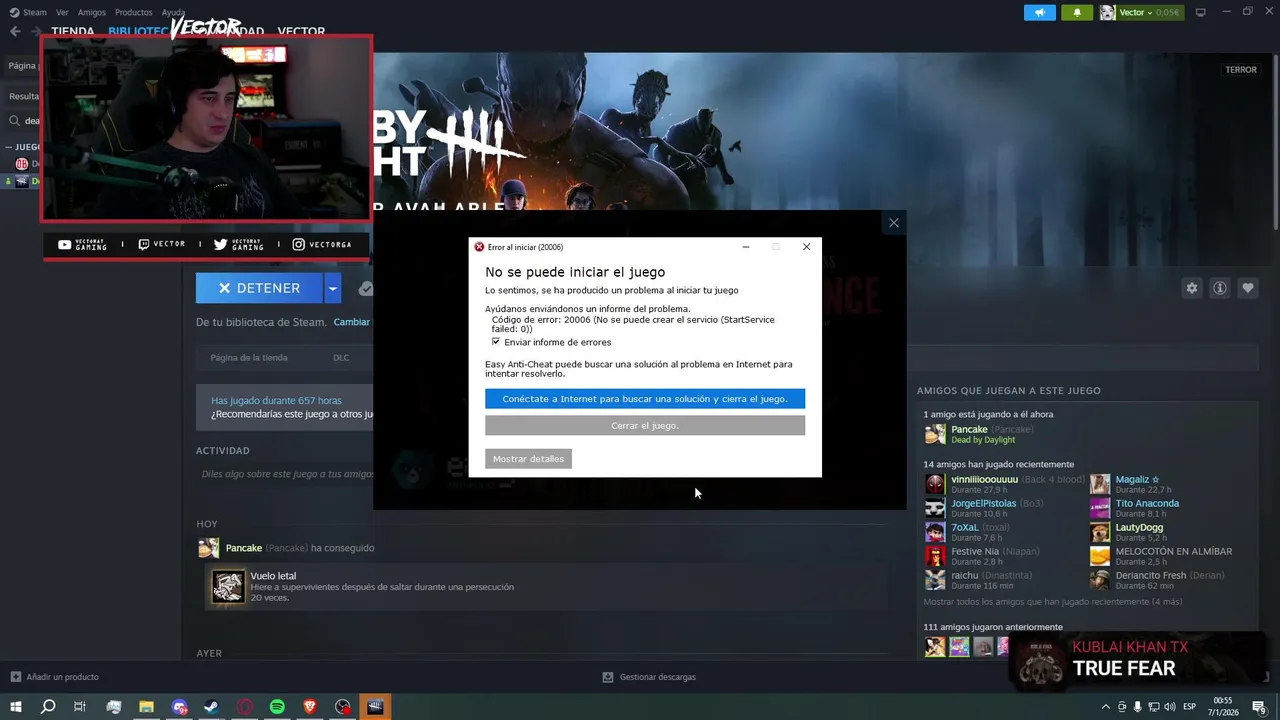Close the error dialog window
This screenshot has width=1280, height=720.
click(x=806, y=247)
